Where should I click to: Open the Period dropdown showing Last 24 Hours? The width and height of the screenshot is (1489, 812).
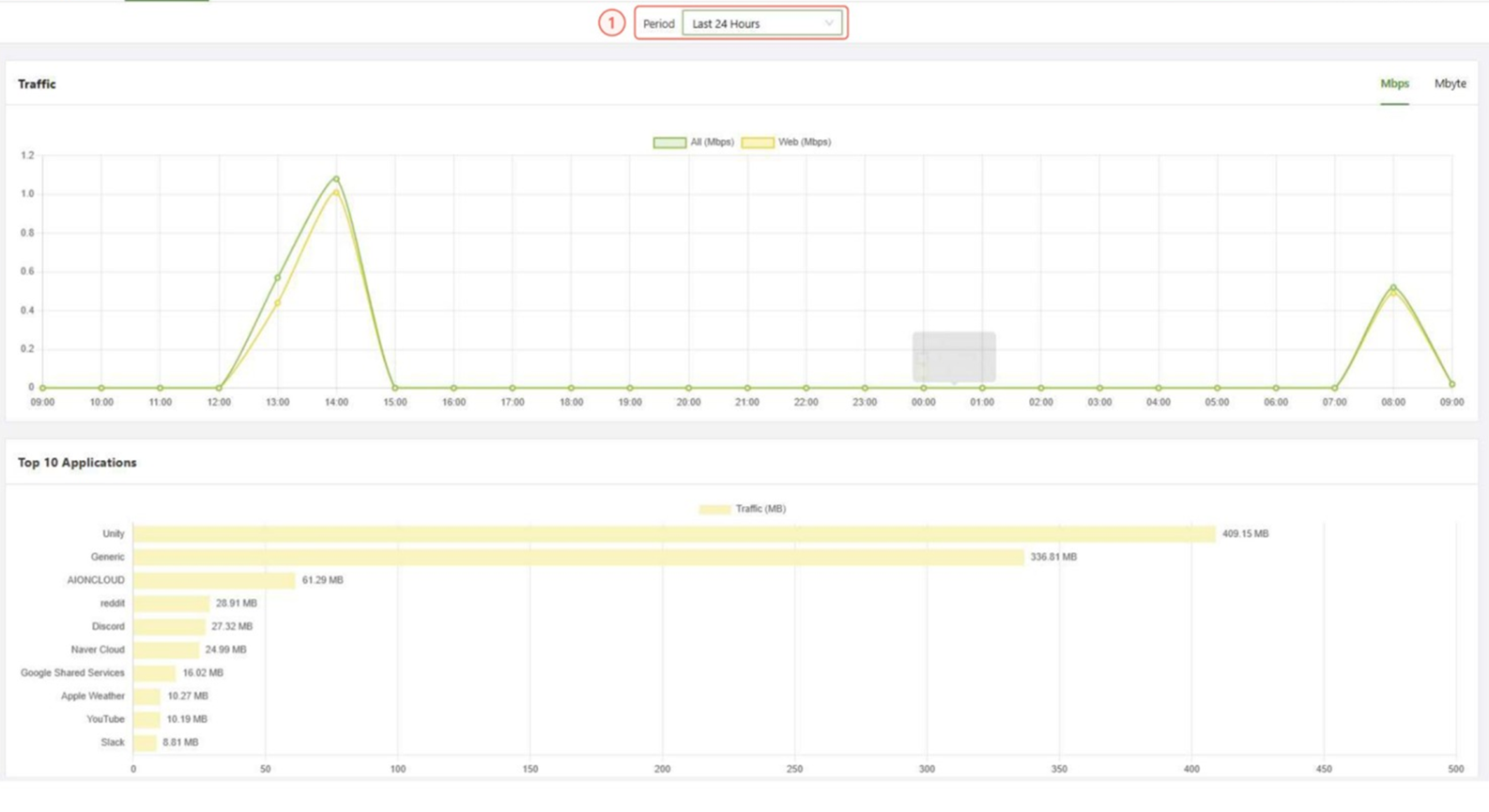(x=761, y=23)
